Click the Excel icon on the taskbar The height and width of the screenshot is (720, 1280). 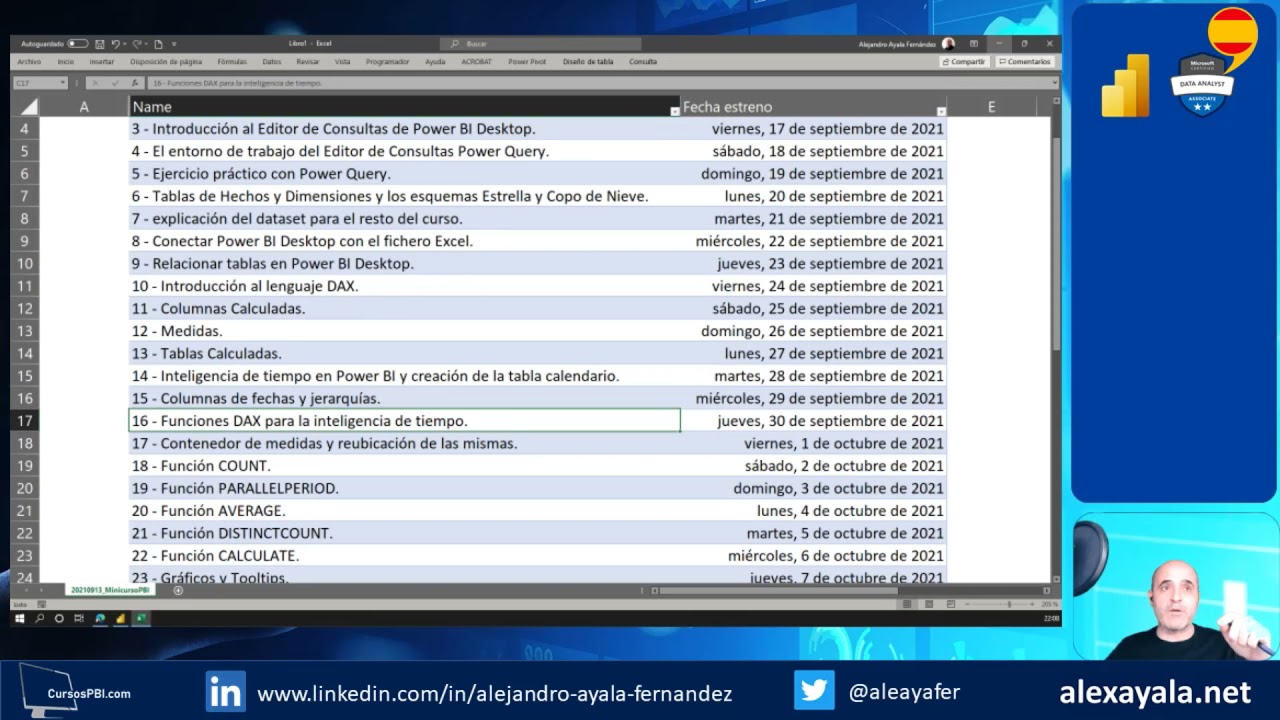141,619
